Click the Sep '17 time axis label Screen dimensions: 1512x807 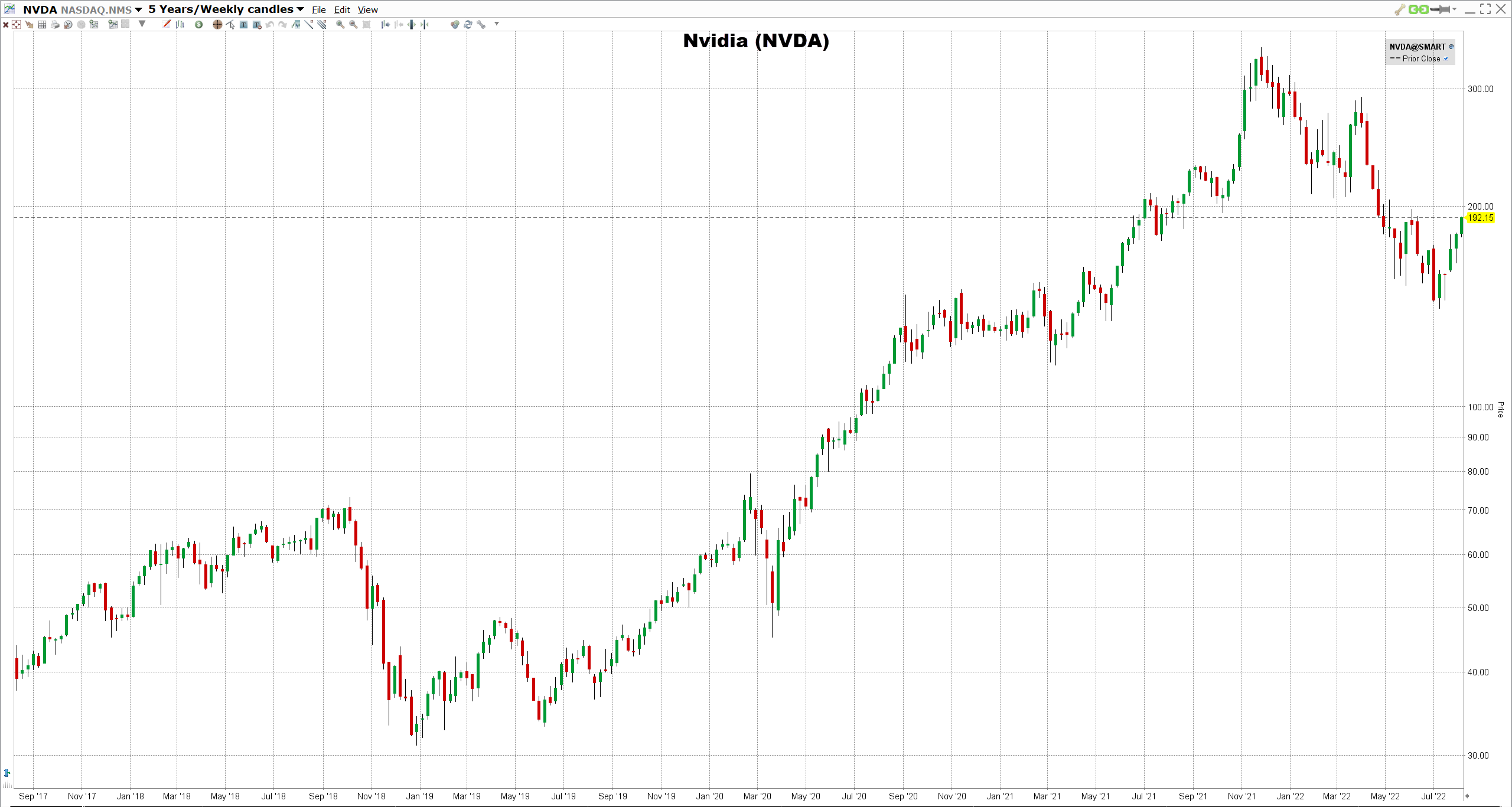[33, 796]
